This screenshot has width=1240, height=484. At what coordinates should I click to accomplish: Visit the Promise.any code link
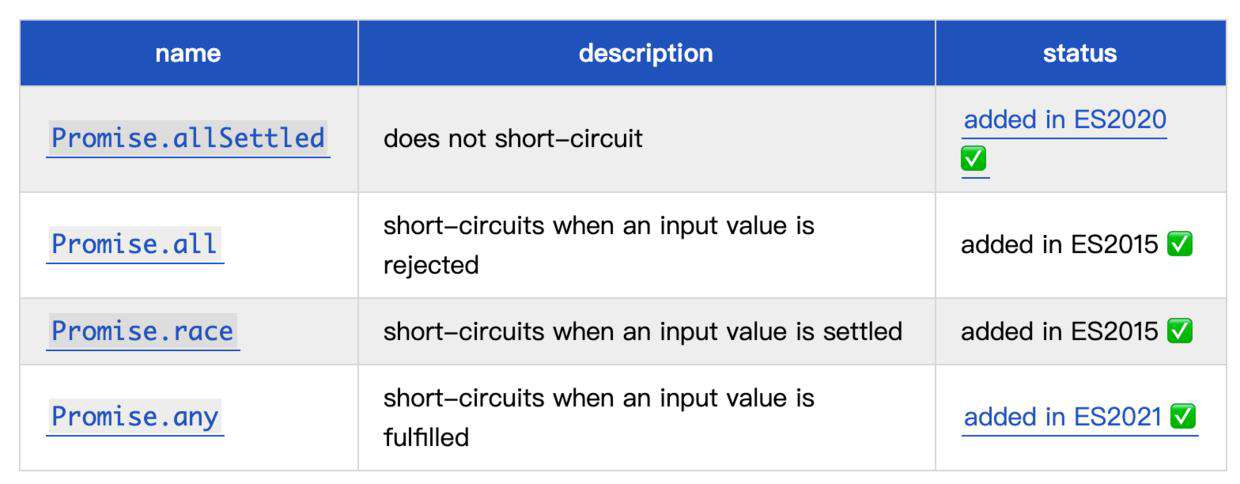tap(135, 416)
